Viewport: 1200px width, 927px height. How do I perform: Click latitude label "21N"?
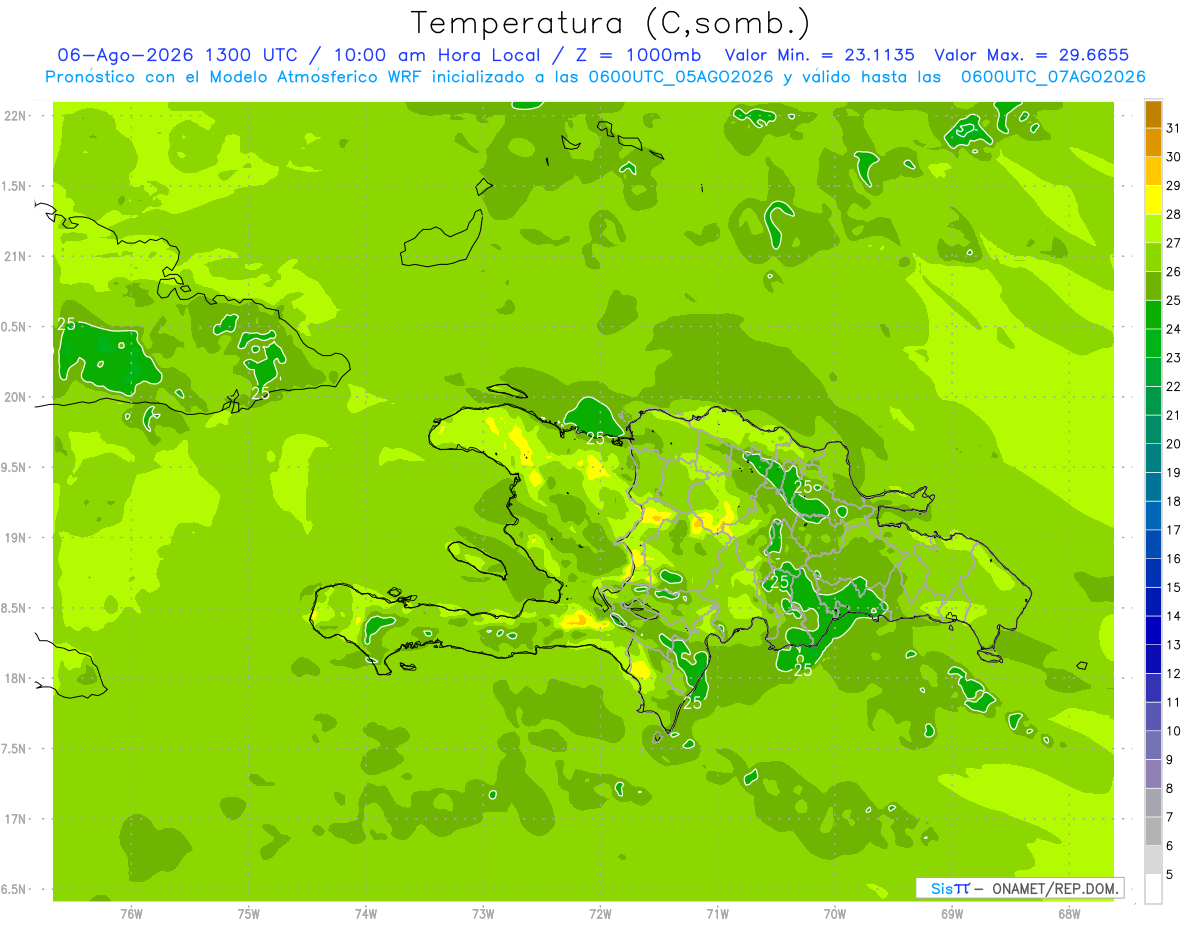click(17, 257)
